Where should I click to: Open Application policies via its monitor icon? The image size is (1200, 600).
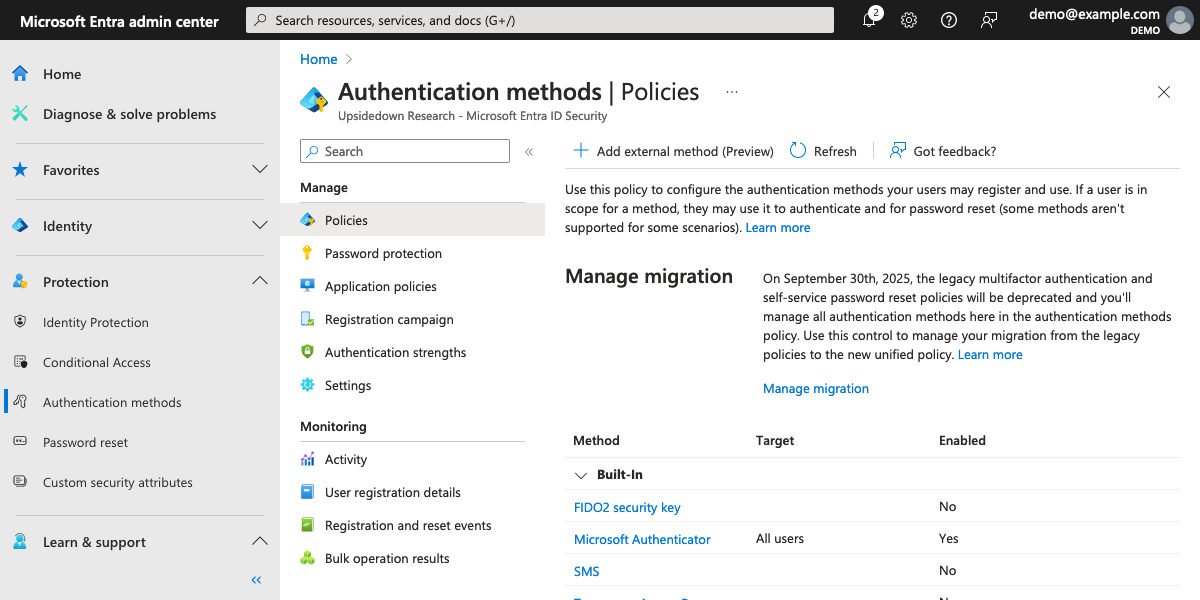[310, 286]
